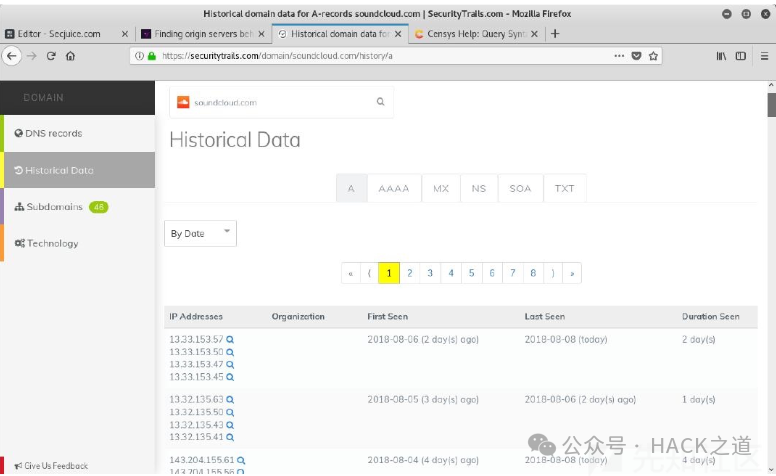Select pagination page 1
Viewport: 776px width, 476px height.
point(389,273)
